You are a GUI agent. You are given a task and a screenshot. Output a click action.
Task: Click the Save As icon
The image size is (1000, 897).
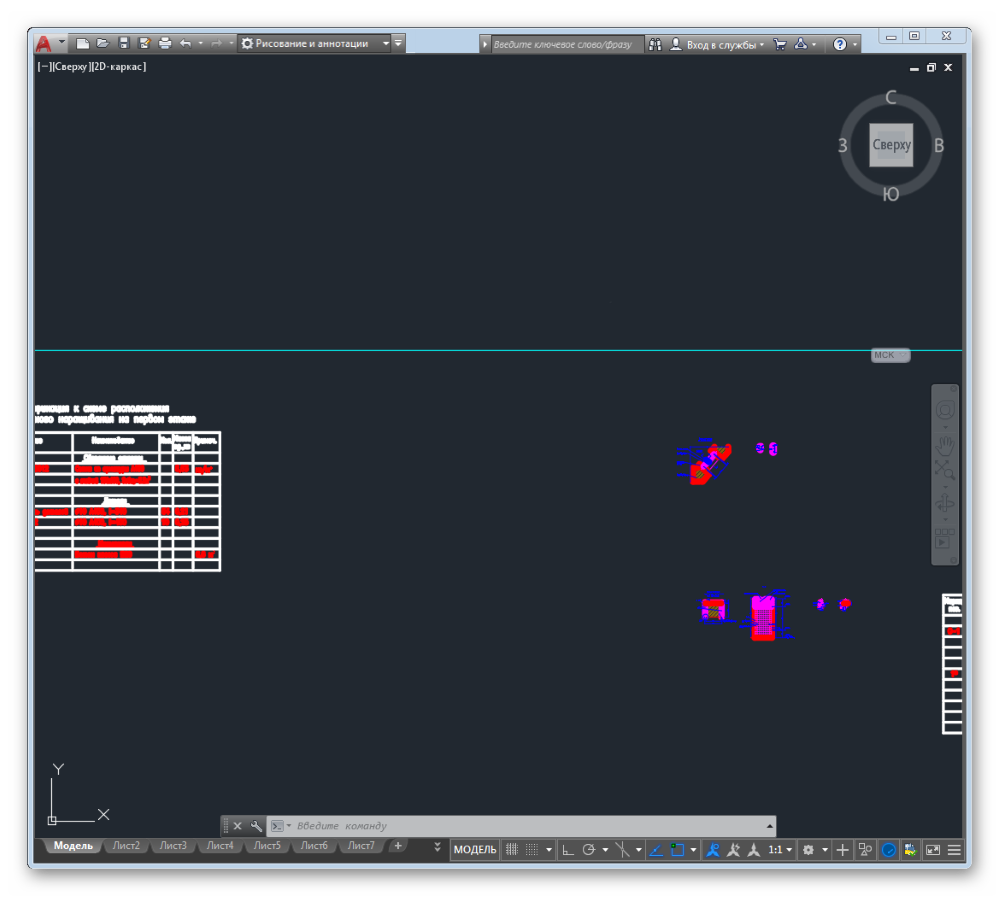pyautogui.click(x=144, y=43)
